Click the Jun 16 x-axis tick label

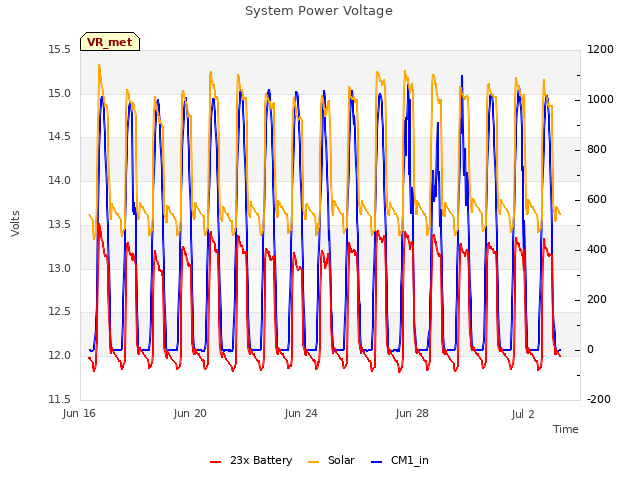(79, 413)
